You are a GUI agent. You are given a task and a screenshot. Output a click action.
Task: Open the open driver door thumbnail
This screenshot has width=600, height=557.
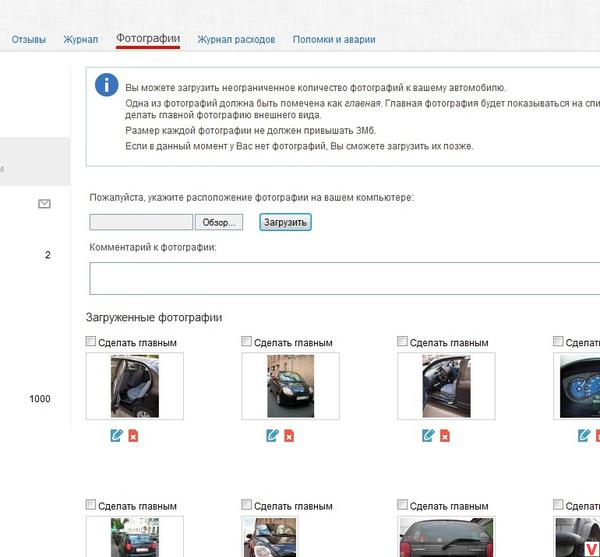(x=447, y=386)
